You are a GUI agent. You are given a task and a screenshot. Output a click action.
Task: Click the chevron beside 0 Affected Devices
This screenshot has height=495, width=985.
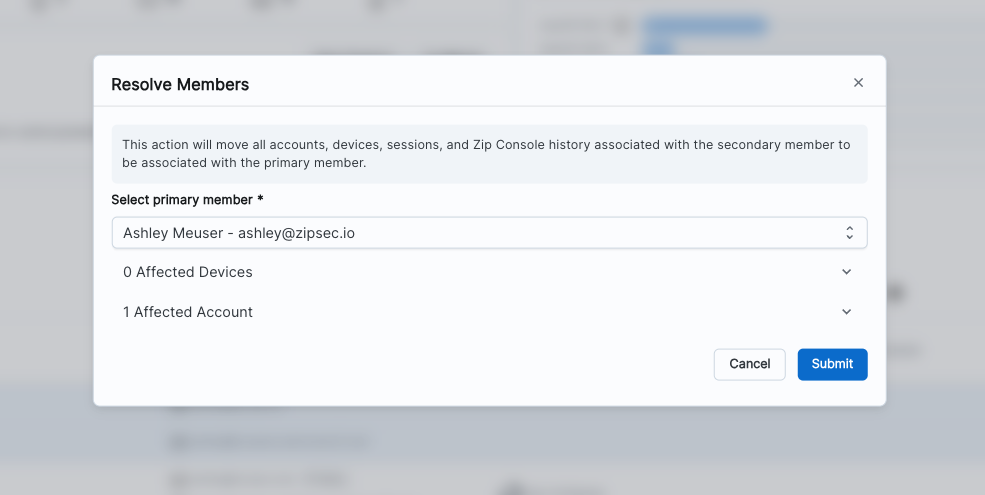pos(846,272)
